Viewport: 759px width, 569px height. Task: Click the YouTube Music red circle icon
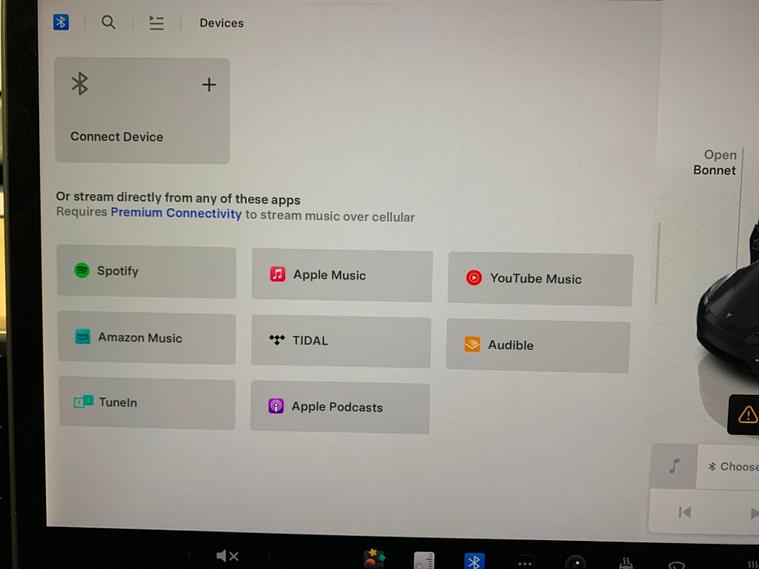point(474,277)
